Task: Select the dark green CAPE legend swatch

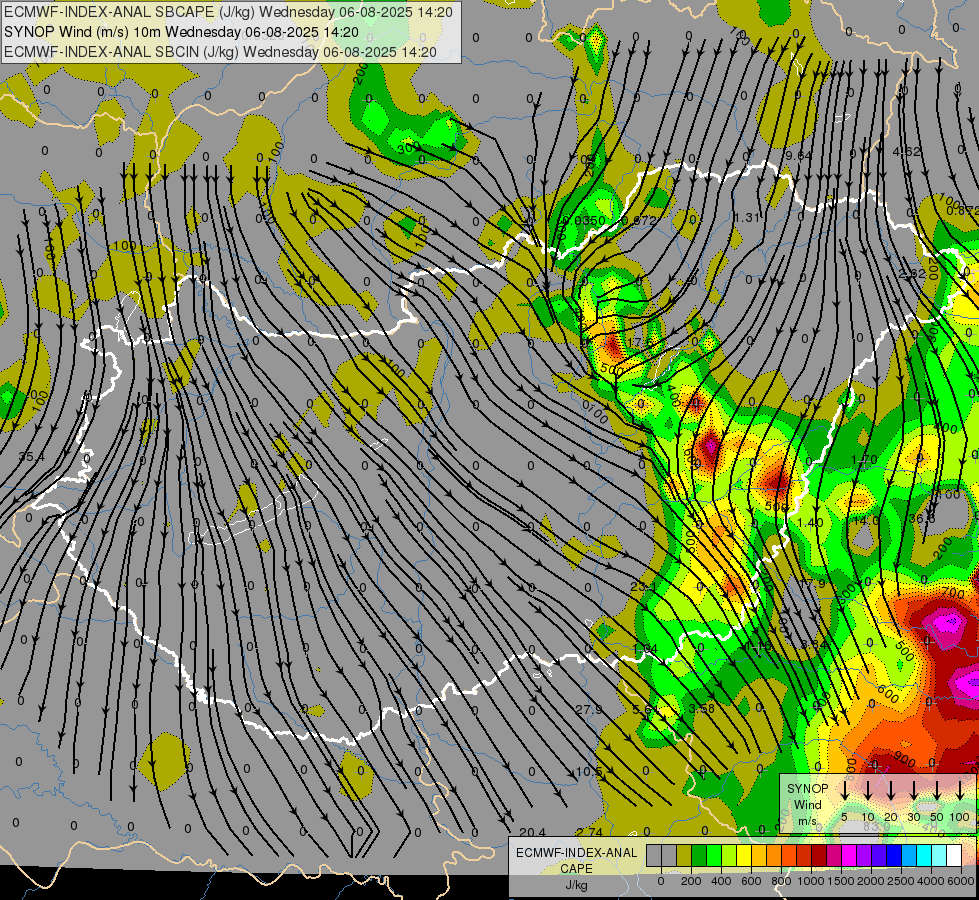Action: tap(699, 855)
